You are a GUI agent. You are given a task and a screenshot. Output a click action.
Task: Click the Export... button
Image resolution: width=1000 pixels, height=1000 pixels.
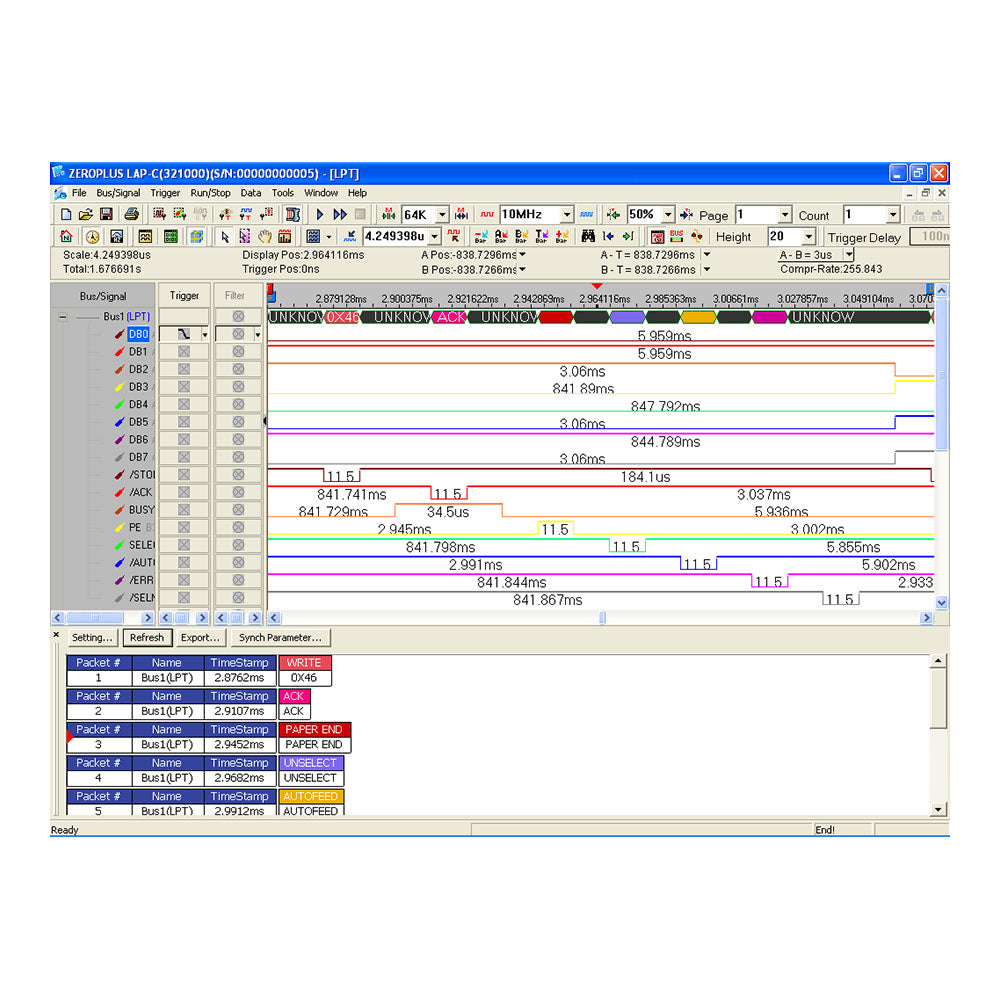(200, 637)
